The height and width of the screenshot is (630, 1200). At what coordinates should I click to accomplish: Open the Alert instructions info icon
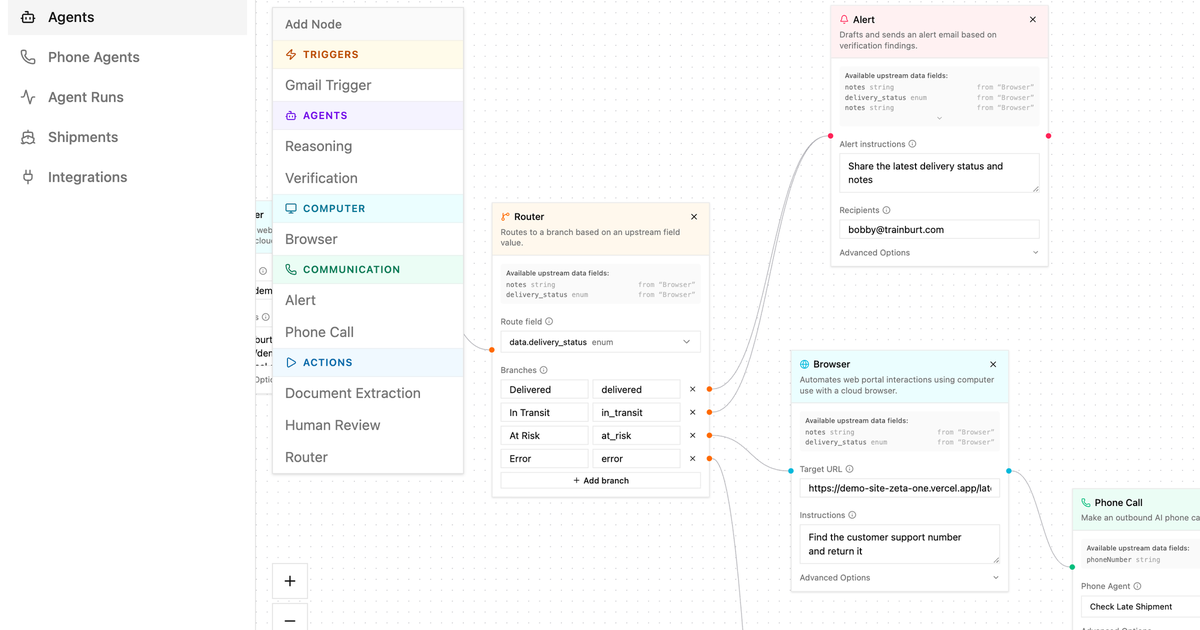coord(912,144)
